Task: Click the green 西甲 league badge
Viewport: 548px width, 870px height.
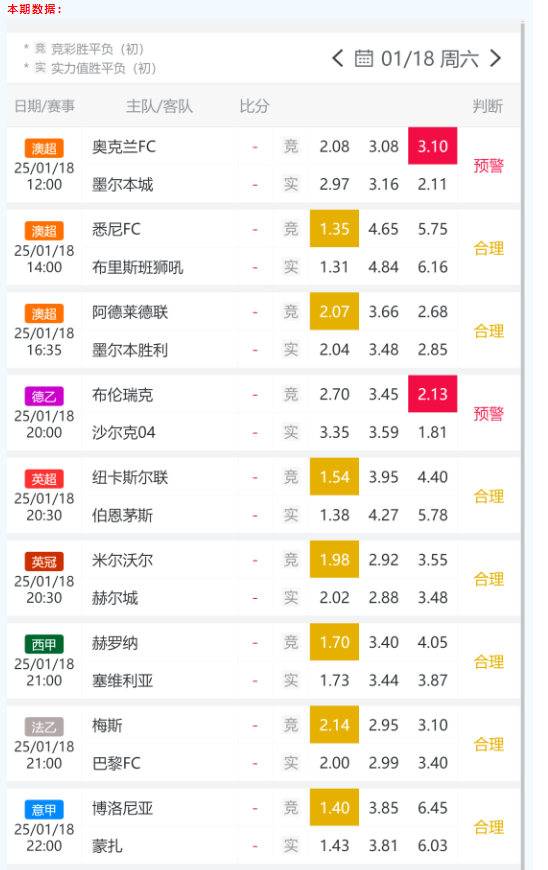Action: pyautogui.click(x=44, y=644)
